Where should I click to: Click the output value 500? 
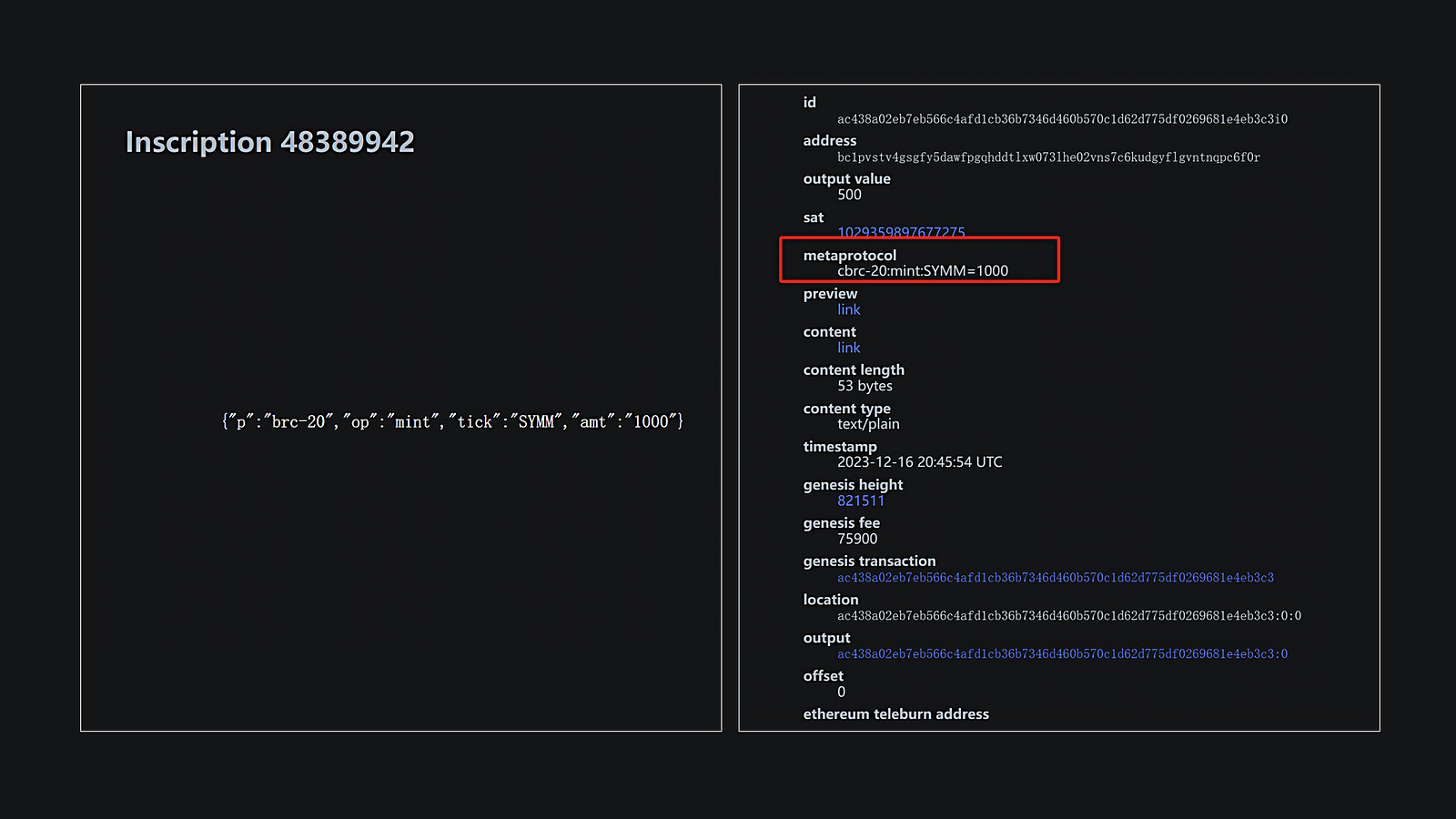[849, 195]
